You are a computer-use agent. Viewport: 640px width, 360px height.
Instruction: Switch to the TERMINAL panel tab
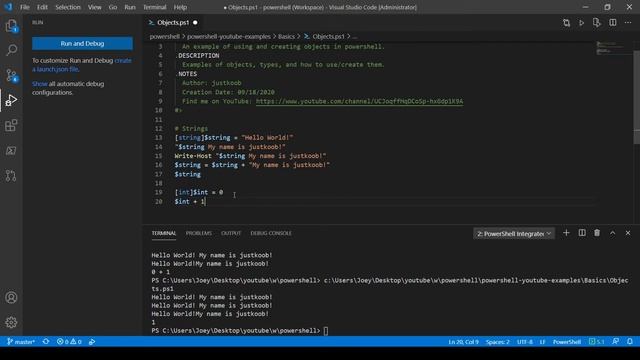[x=164, y=233]
